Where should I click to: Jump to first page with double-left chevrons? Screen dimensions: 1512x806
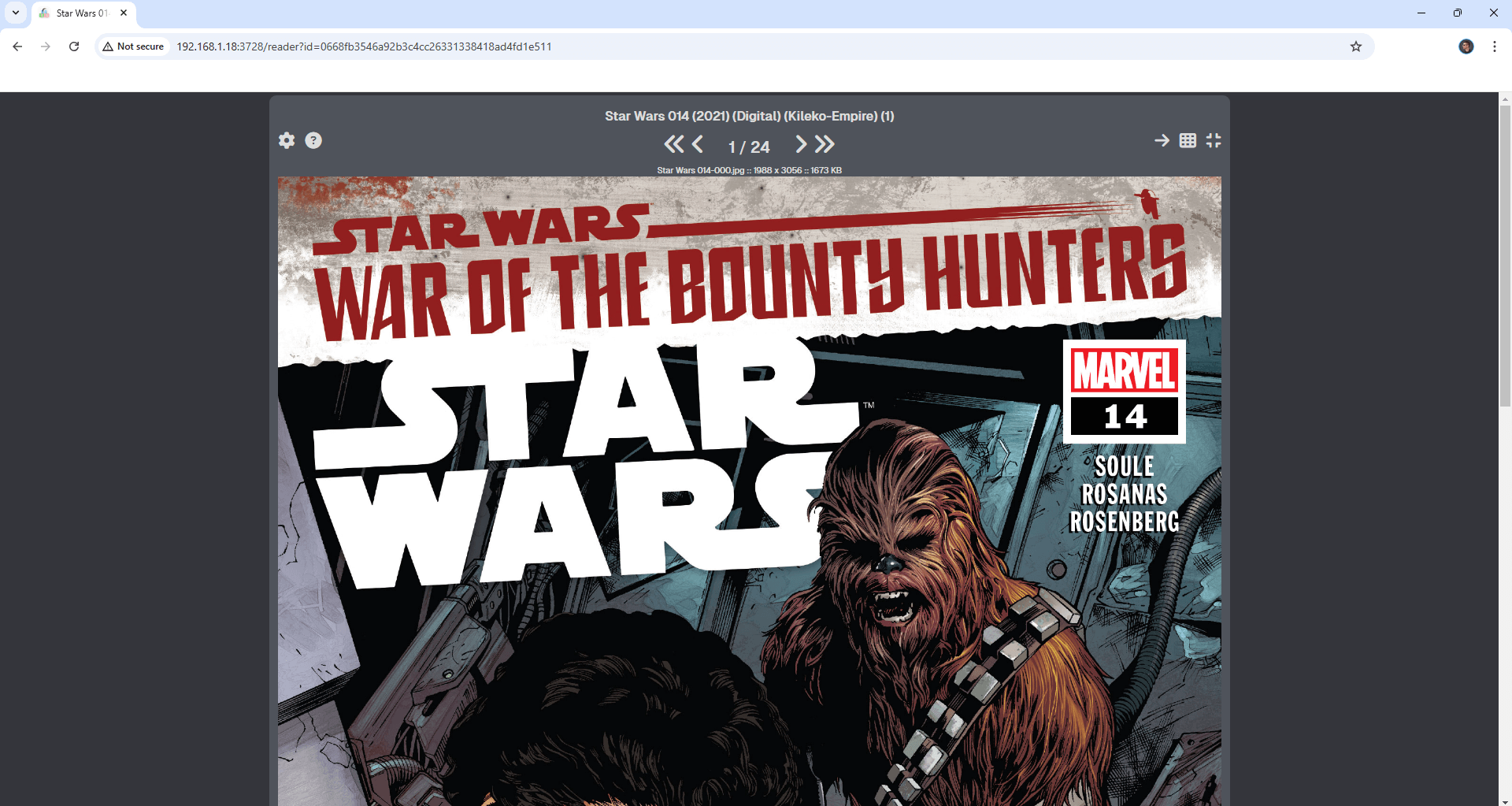point(674,144)
